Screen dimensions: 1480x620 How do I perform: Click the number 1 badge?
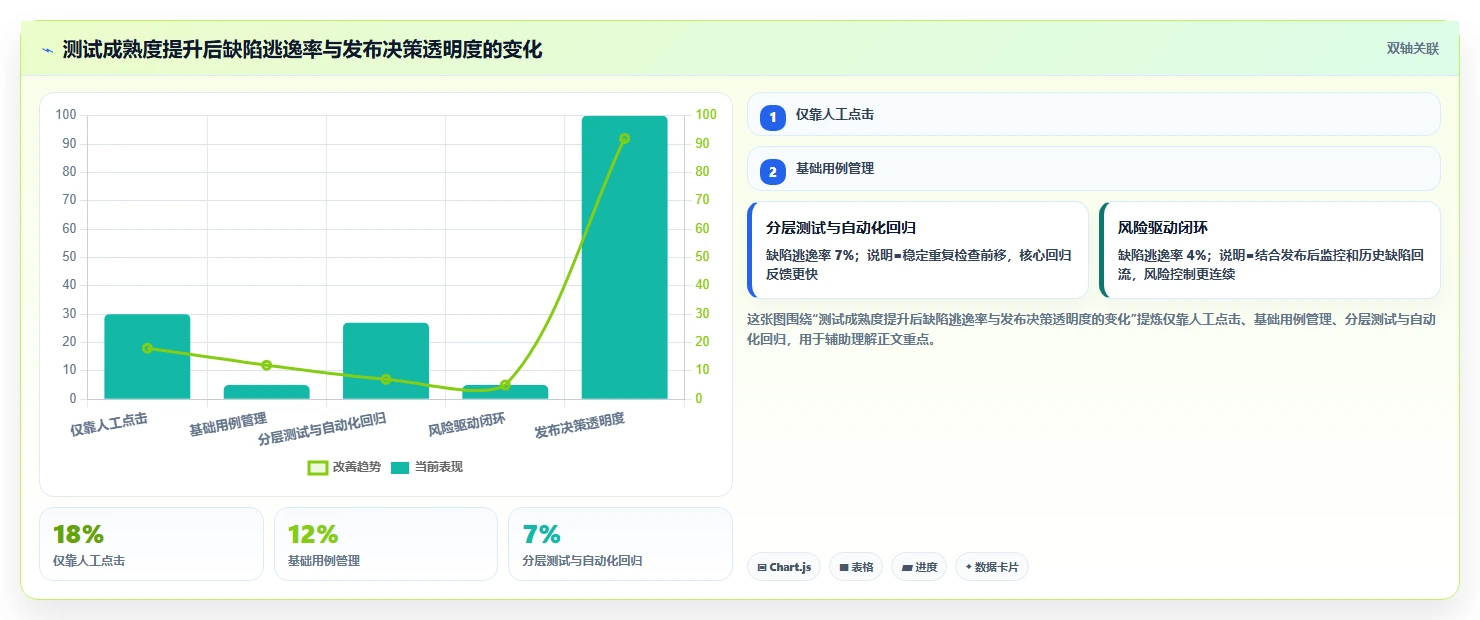point(772,117)
